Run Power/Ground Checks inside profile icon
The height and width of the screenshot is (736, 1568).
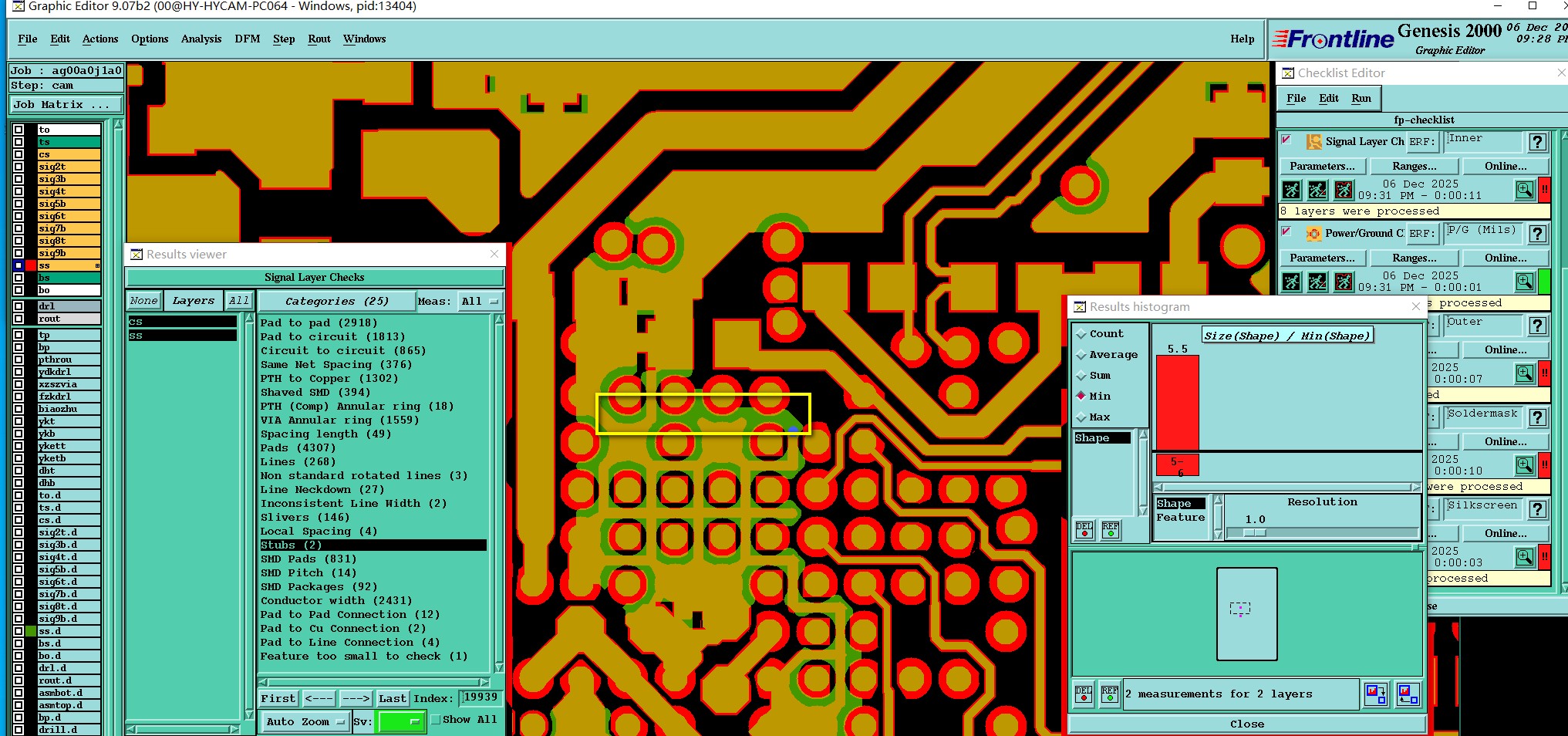[x=1317, y=282]
